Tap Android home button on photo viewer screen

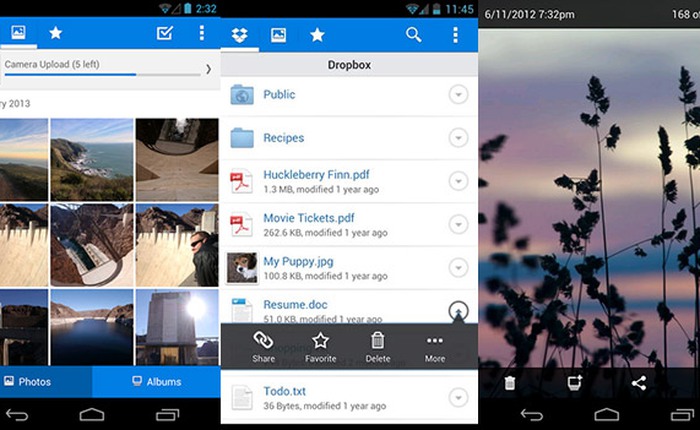tap(607, 415)
